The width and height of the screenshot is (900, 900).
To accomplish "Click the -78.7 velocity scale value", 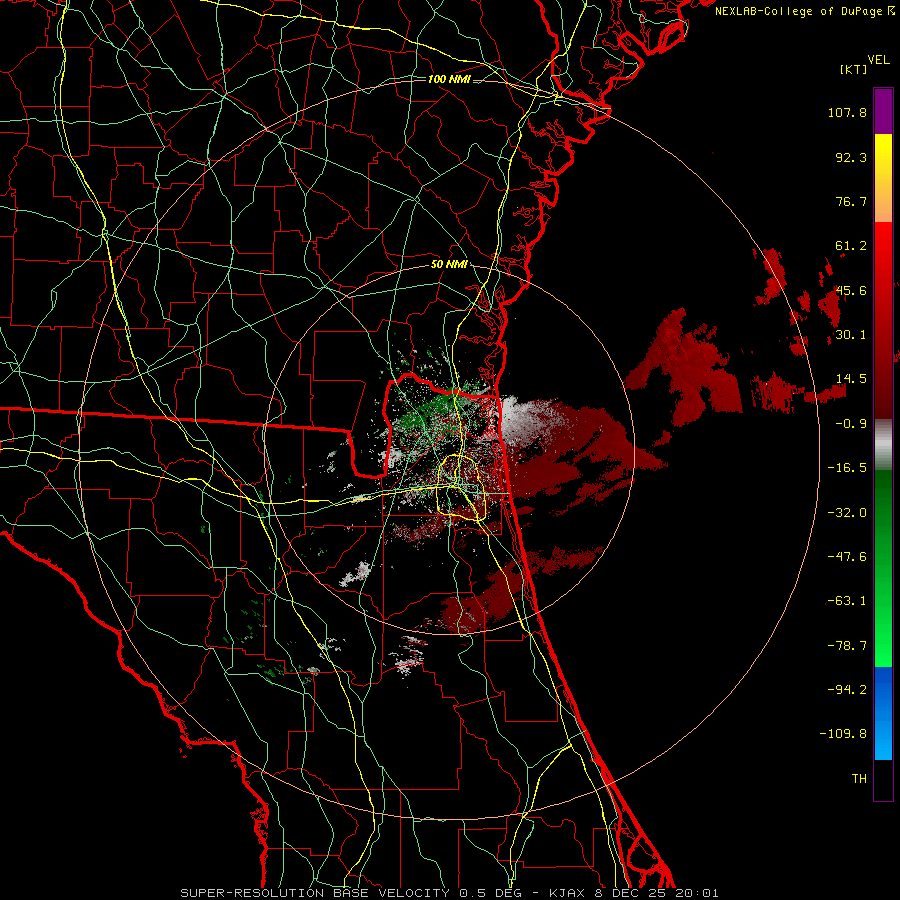I will point(847,646).
